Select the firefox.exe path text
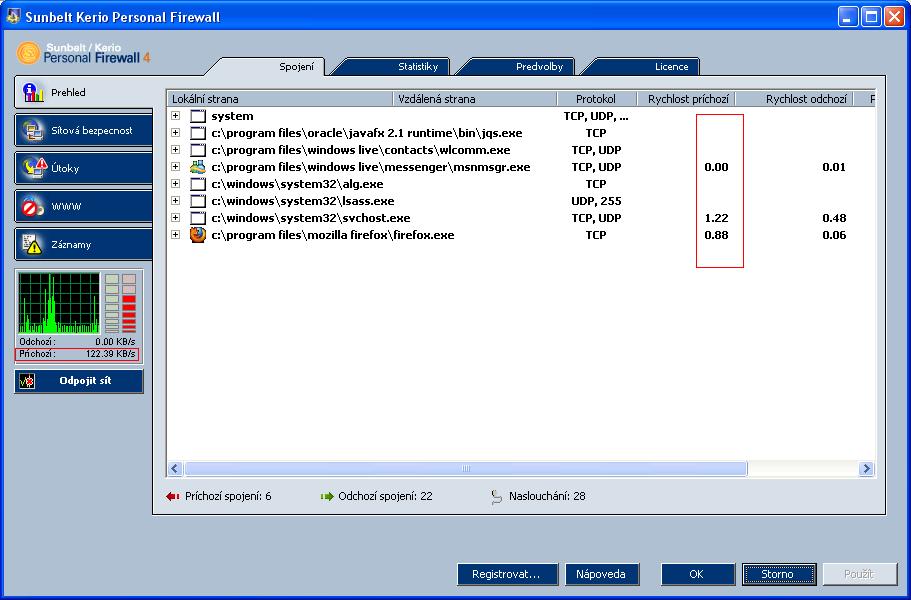This screenshot has width=911, height=600. pos(333,235)
